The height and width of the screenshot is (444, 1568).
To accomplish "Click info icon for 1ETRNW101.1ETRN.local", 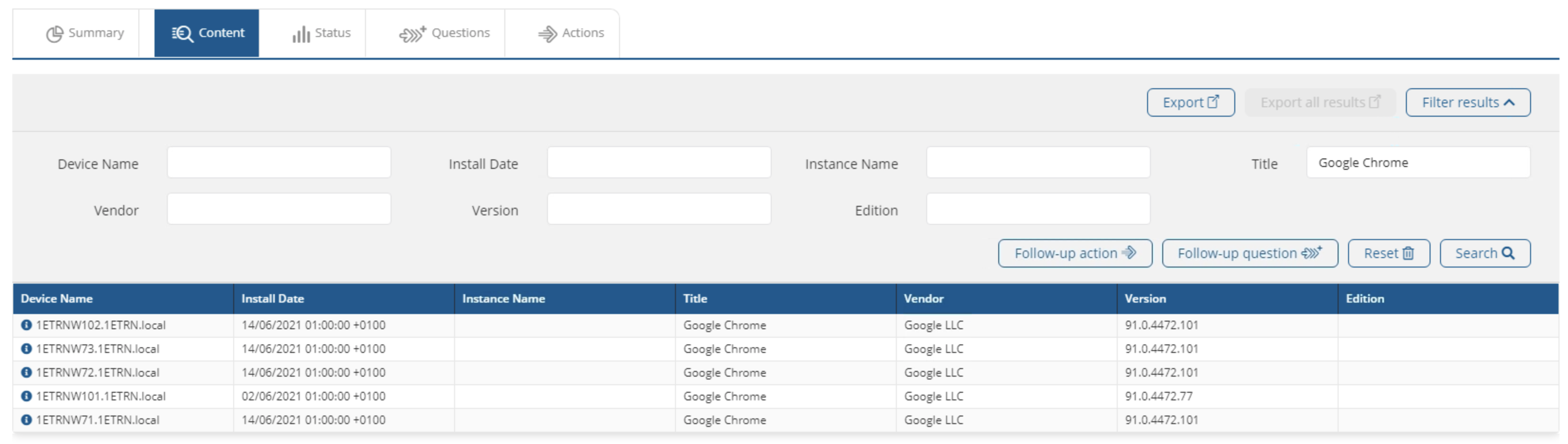I will 26,397.
